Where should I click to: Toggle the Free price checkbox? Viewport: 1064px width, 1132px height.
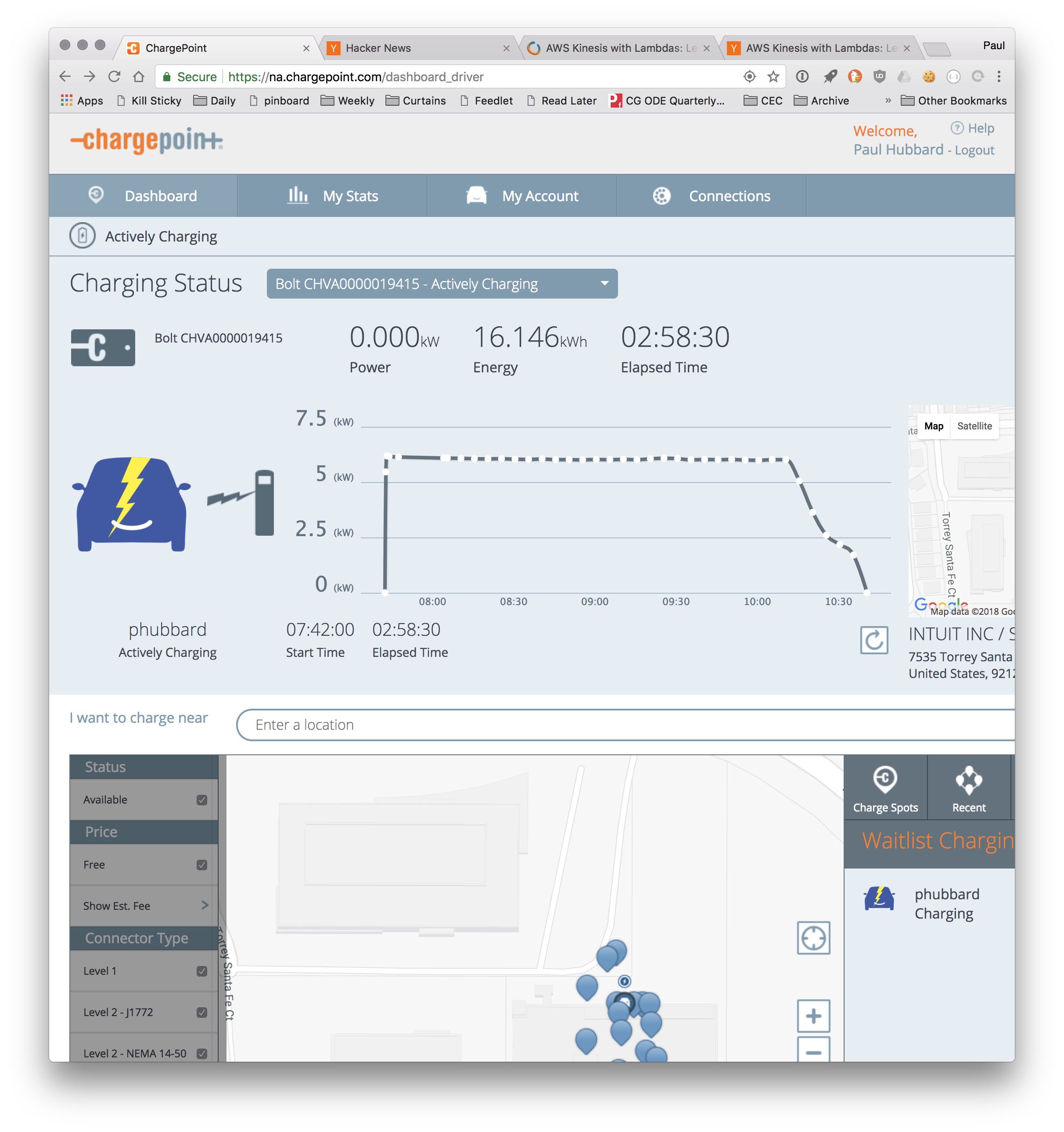click(x=201, y=865)
